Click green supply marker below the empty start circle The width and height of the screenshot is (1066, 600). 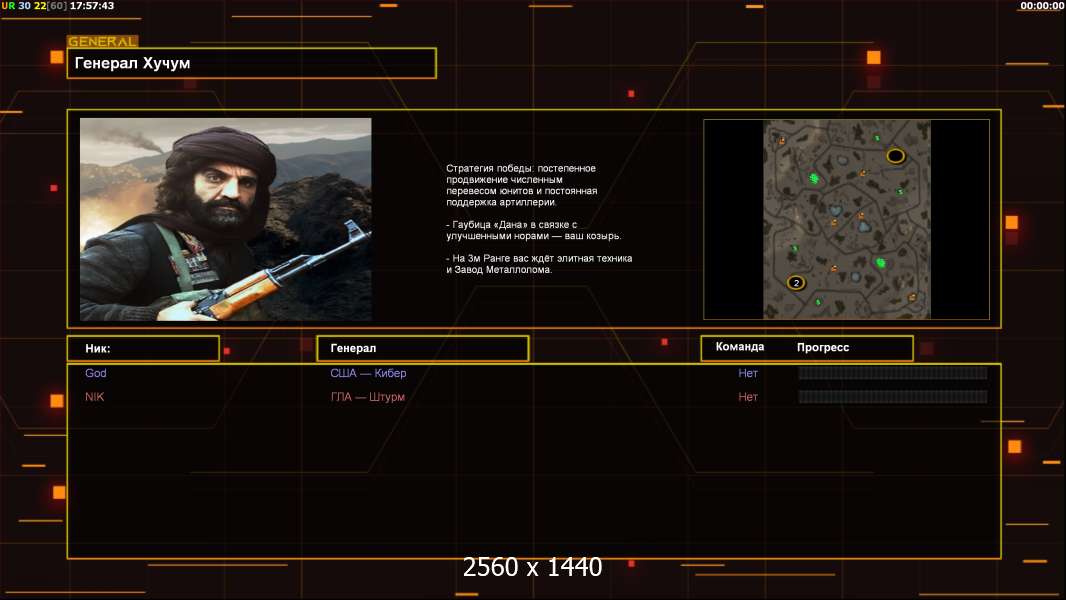point(899,191)
